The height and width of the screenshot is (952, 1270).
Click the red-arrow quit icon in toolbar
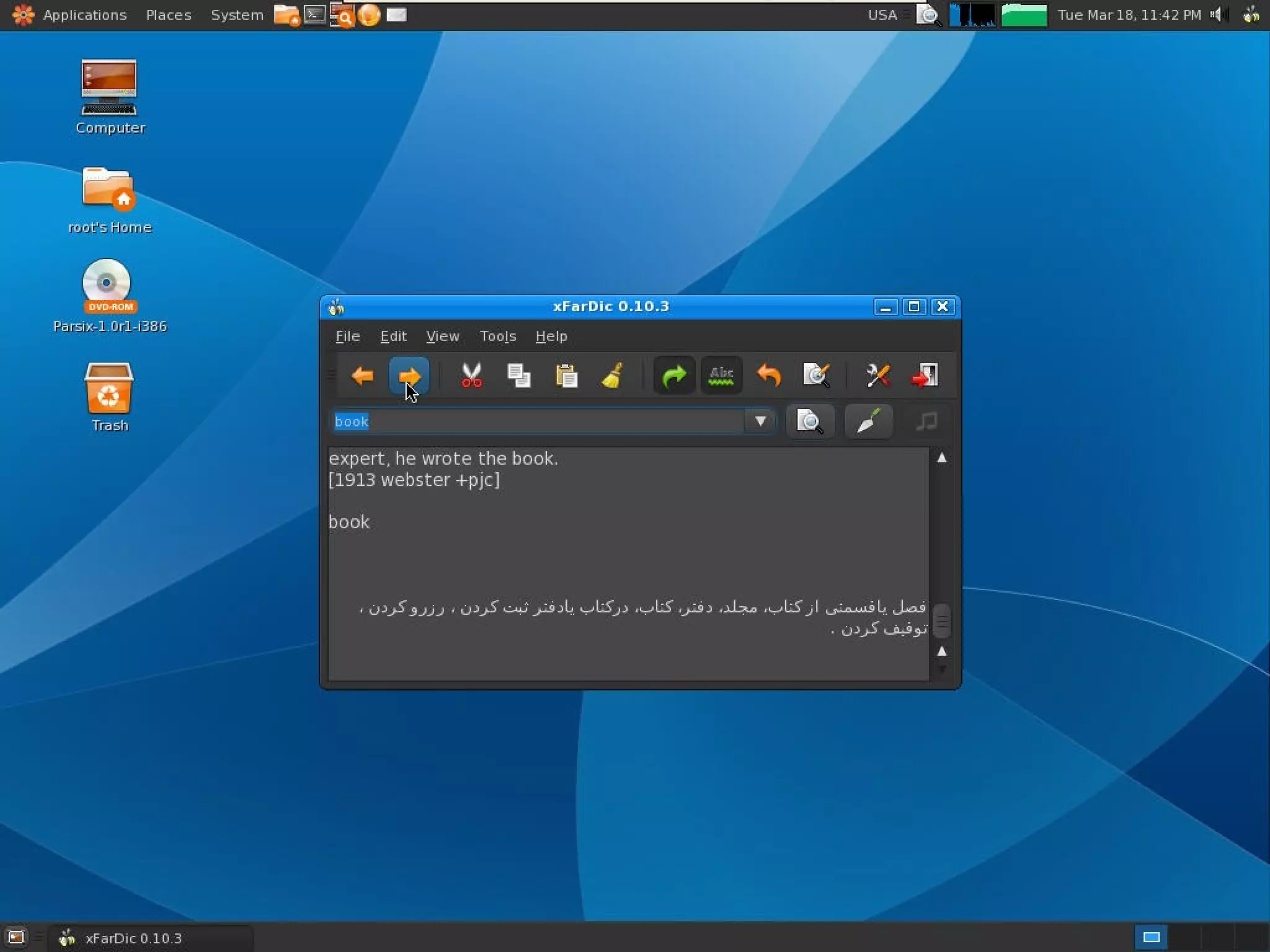[x=924, y=376]
